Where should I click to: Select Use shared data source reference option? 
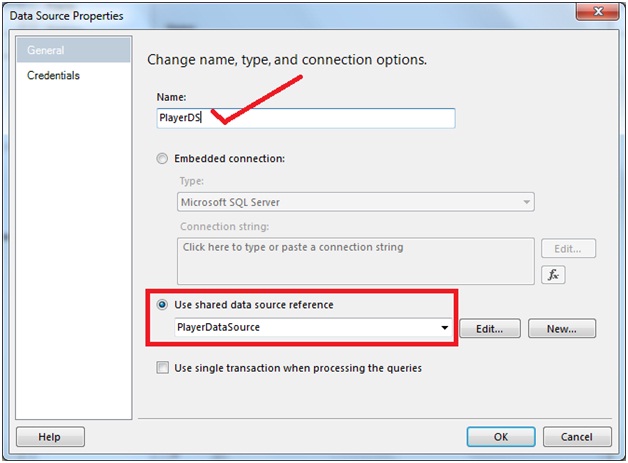tap(162, 305)
